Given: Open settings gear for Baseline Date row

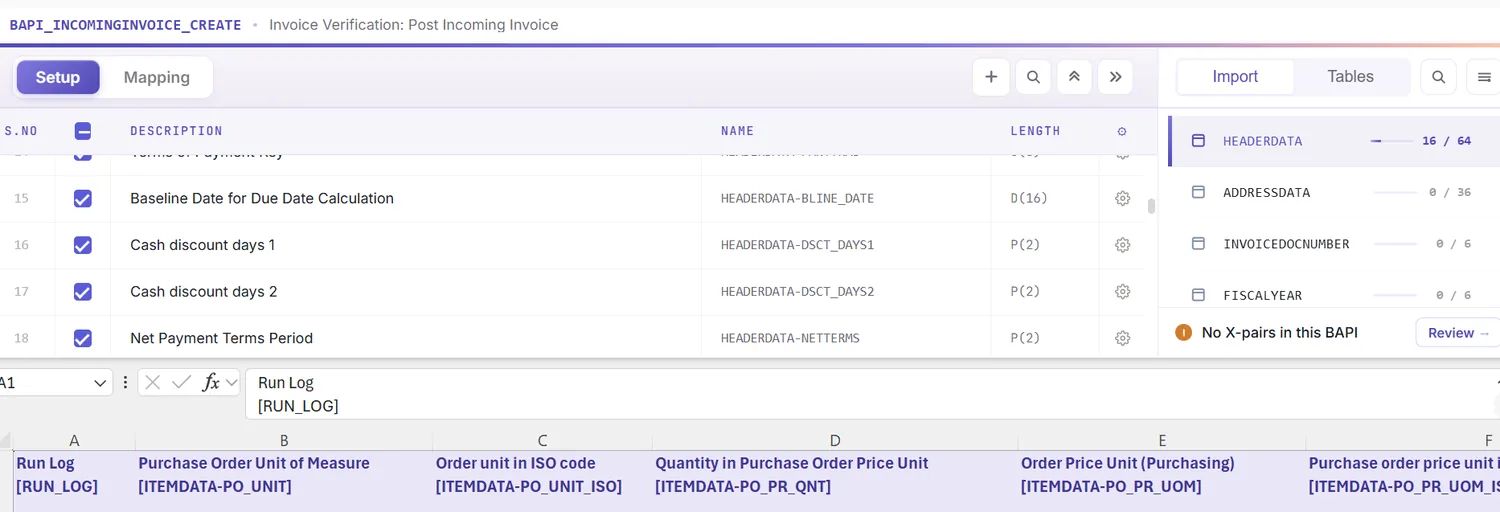Looking at the screenshot, I should (x=1122, y=199).
